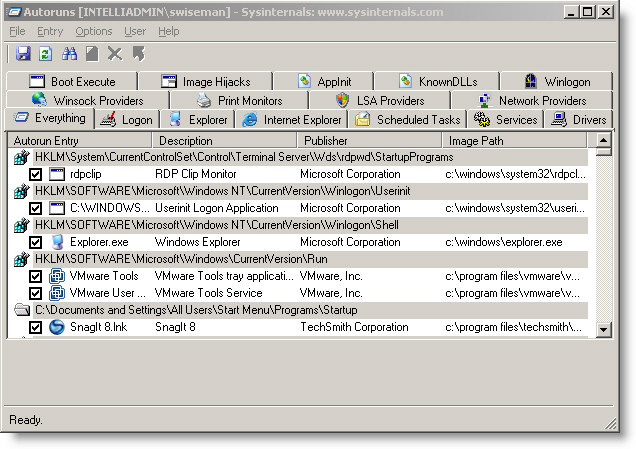
Task: Click the SnagIt 8.lnk blue icon
Action: (x=57, y=327)
